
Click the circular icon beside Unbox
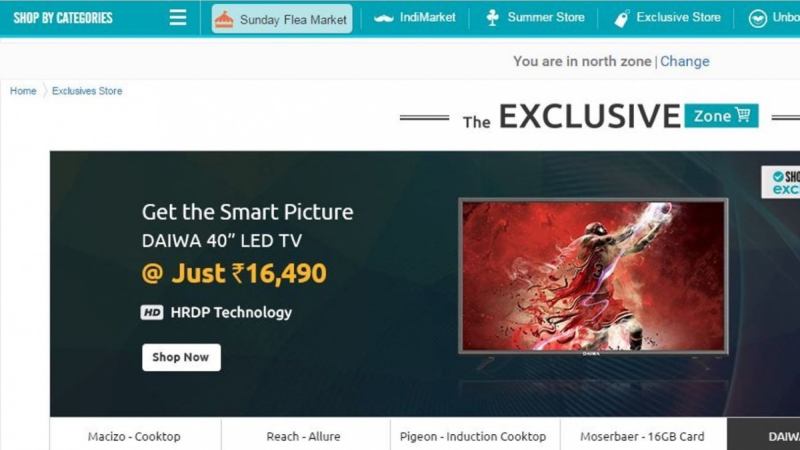point(758,19)
